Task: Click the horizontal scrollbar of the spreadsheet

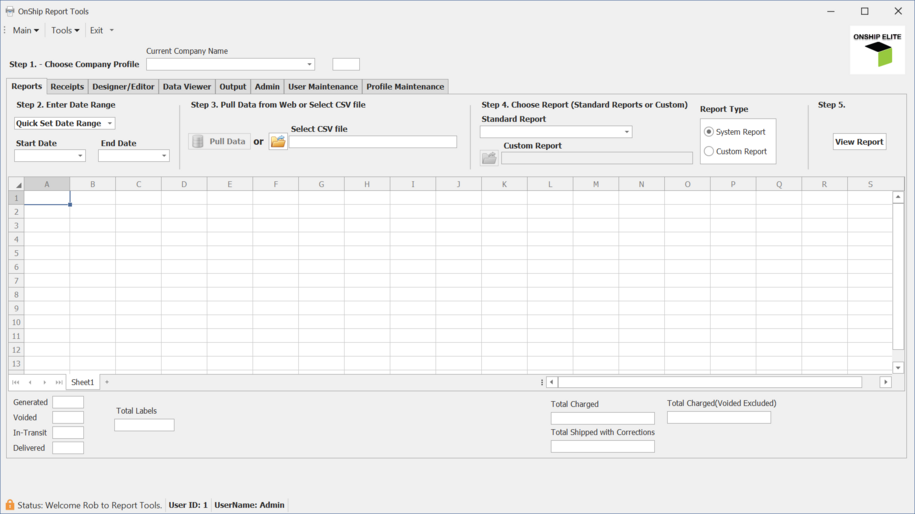Action: [x=710, y=382]
